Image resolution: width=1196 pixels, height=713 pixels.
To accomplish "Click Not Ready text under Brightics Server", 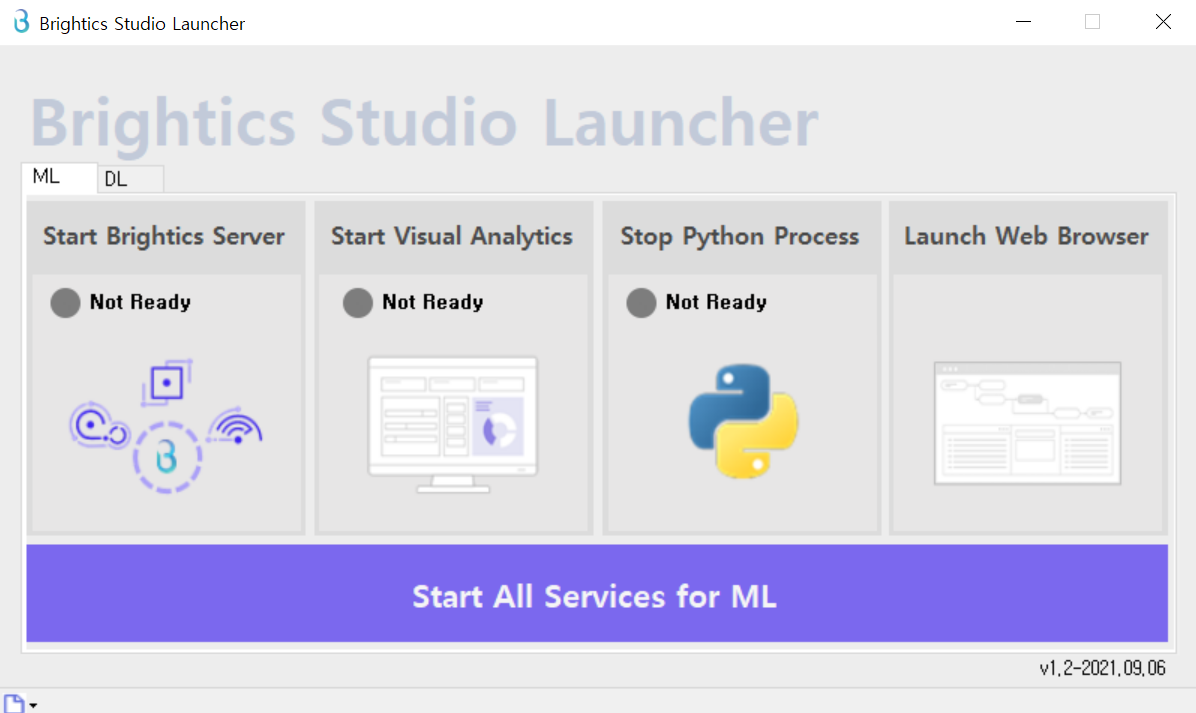I will click(x=140, y=302).
